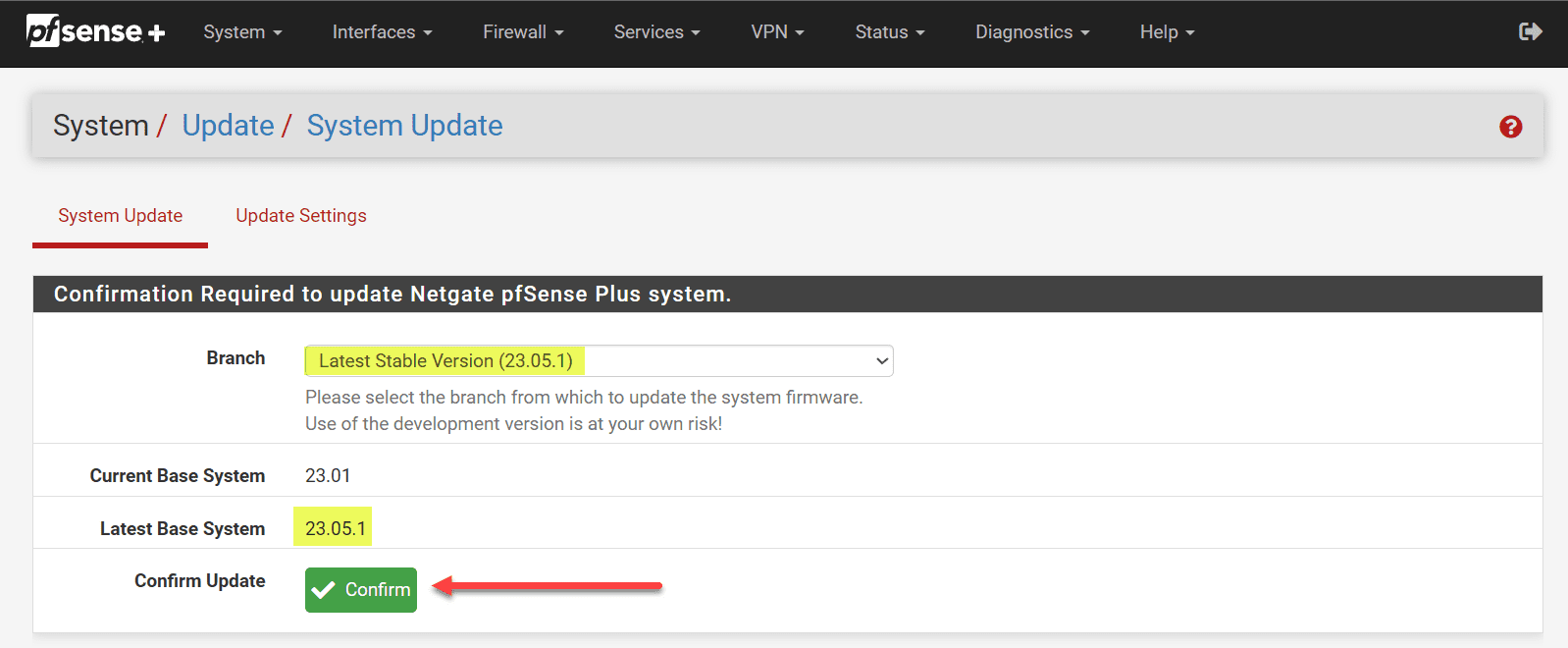Click the green Confirm update button
The image size is (1568, 648).
[x=361, y=590]
